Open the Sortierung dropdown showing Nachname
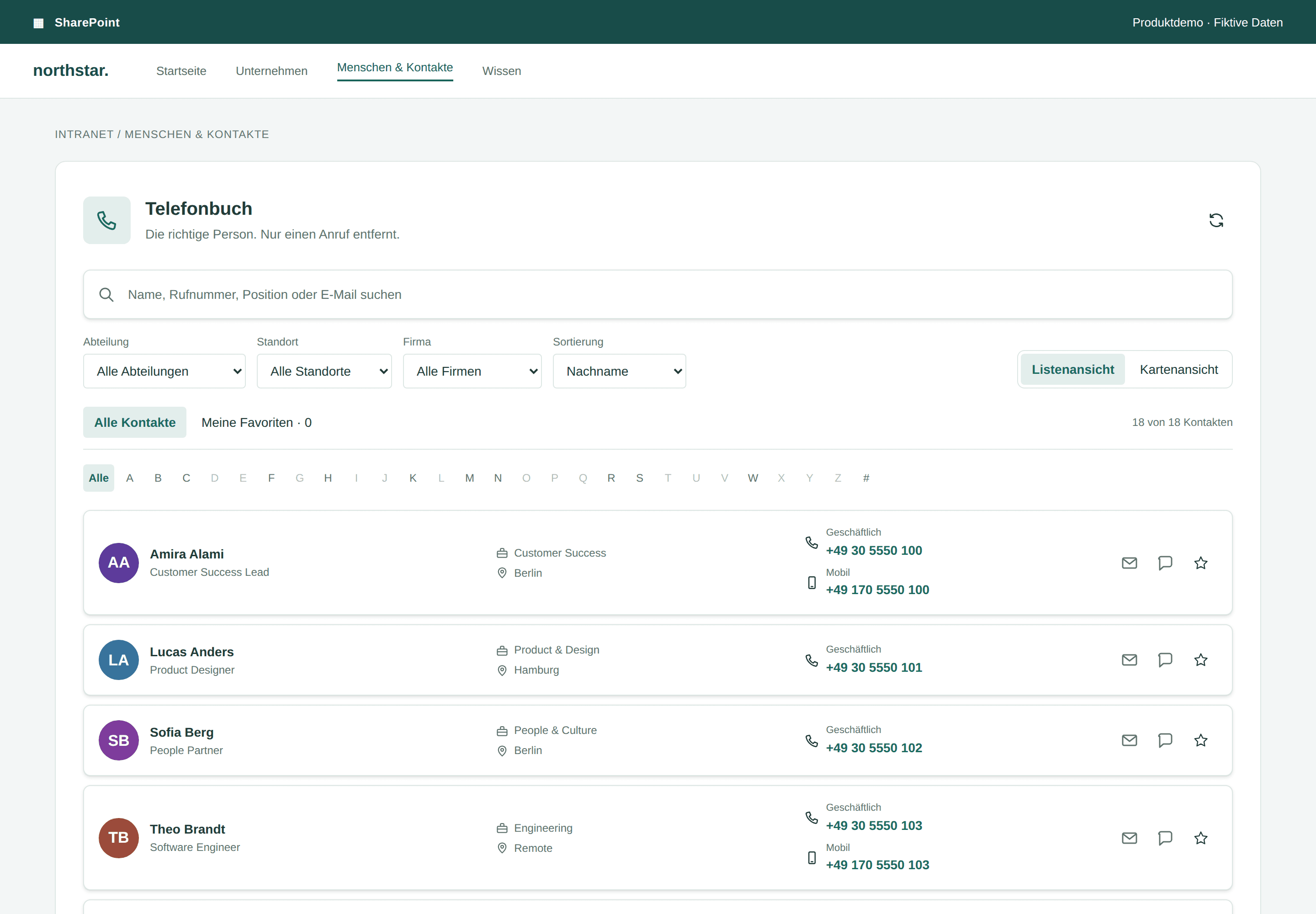The image size is (1316, 914). tap(619, 371)
